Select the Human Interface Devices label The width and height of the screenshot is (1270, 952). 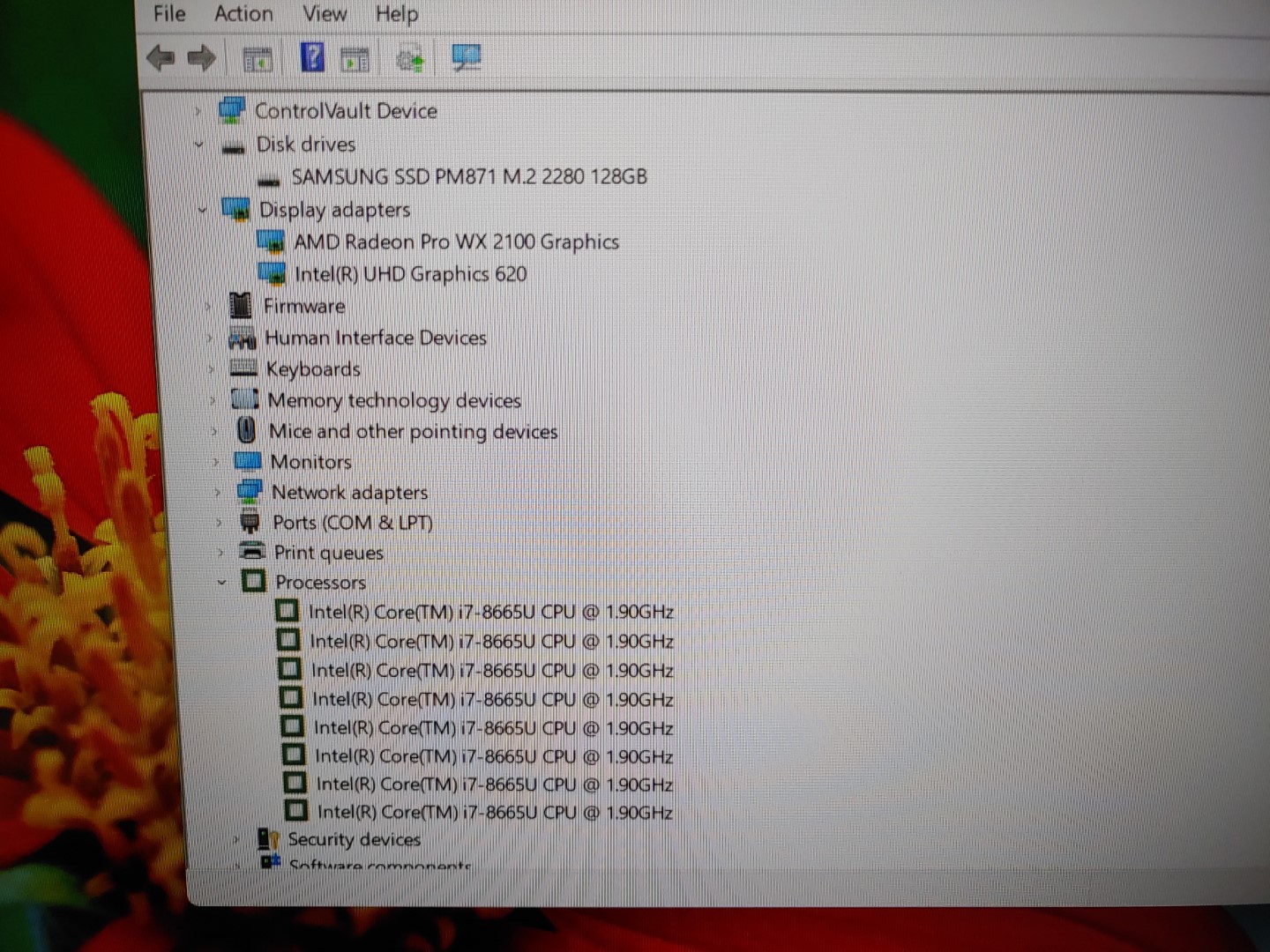pos(376,338)
